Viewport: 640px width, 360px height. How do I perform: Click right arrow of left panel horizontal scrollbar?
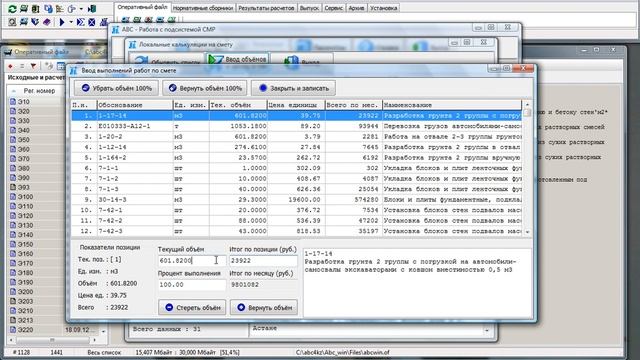[94, 340]
